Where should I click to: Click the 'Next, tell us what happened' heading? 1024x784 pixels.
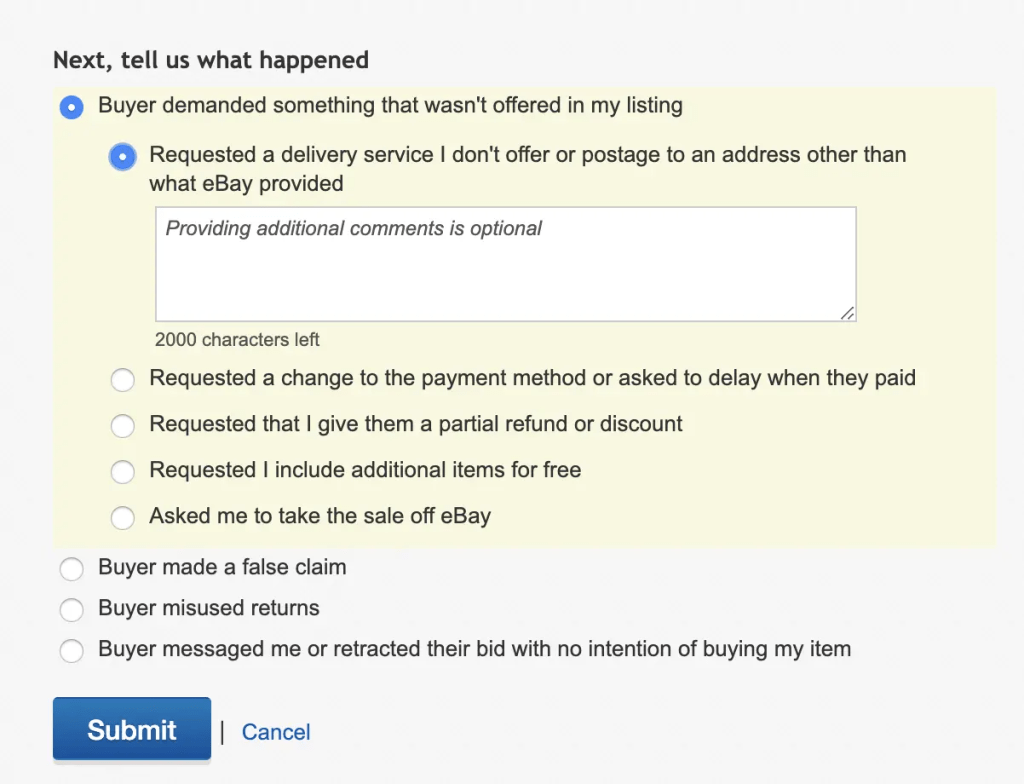[211, 60]
